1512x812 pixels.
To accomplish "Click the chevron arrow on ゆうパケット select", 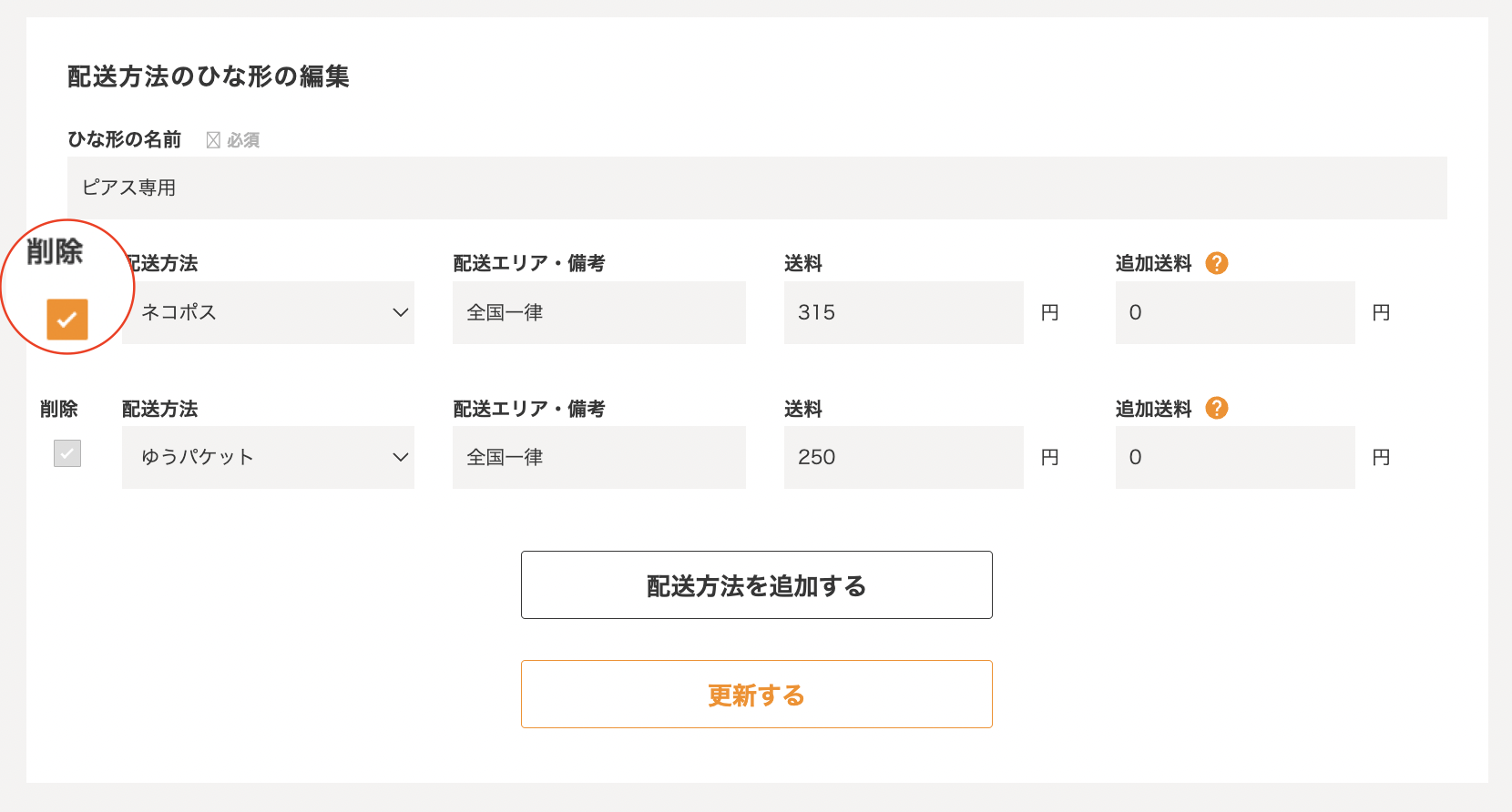I will click(400, 457).
